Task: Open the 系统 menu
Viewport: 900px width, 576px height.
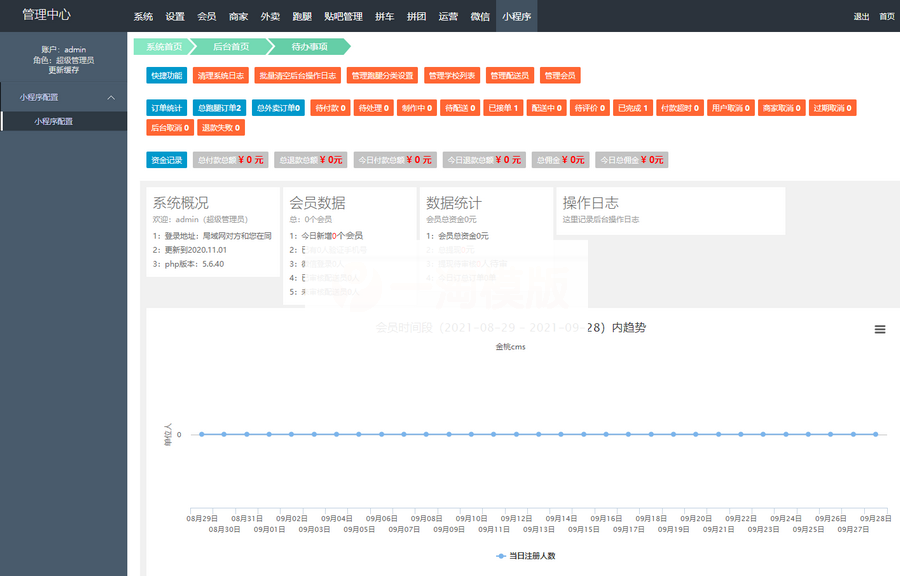Action: [x=142, y=16]
